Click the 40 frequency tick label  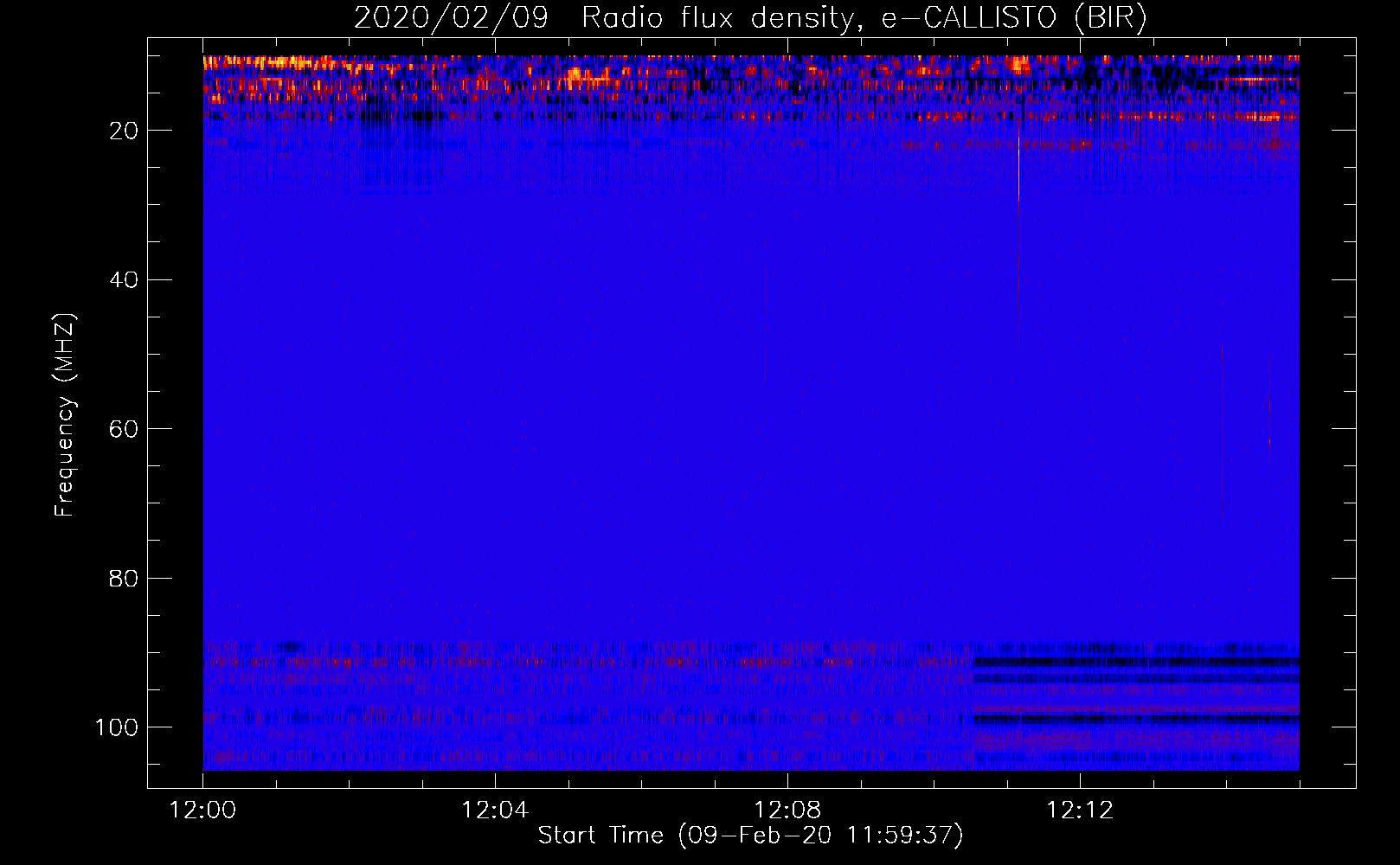coord(124,280)
